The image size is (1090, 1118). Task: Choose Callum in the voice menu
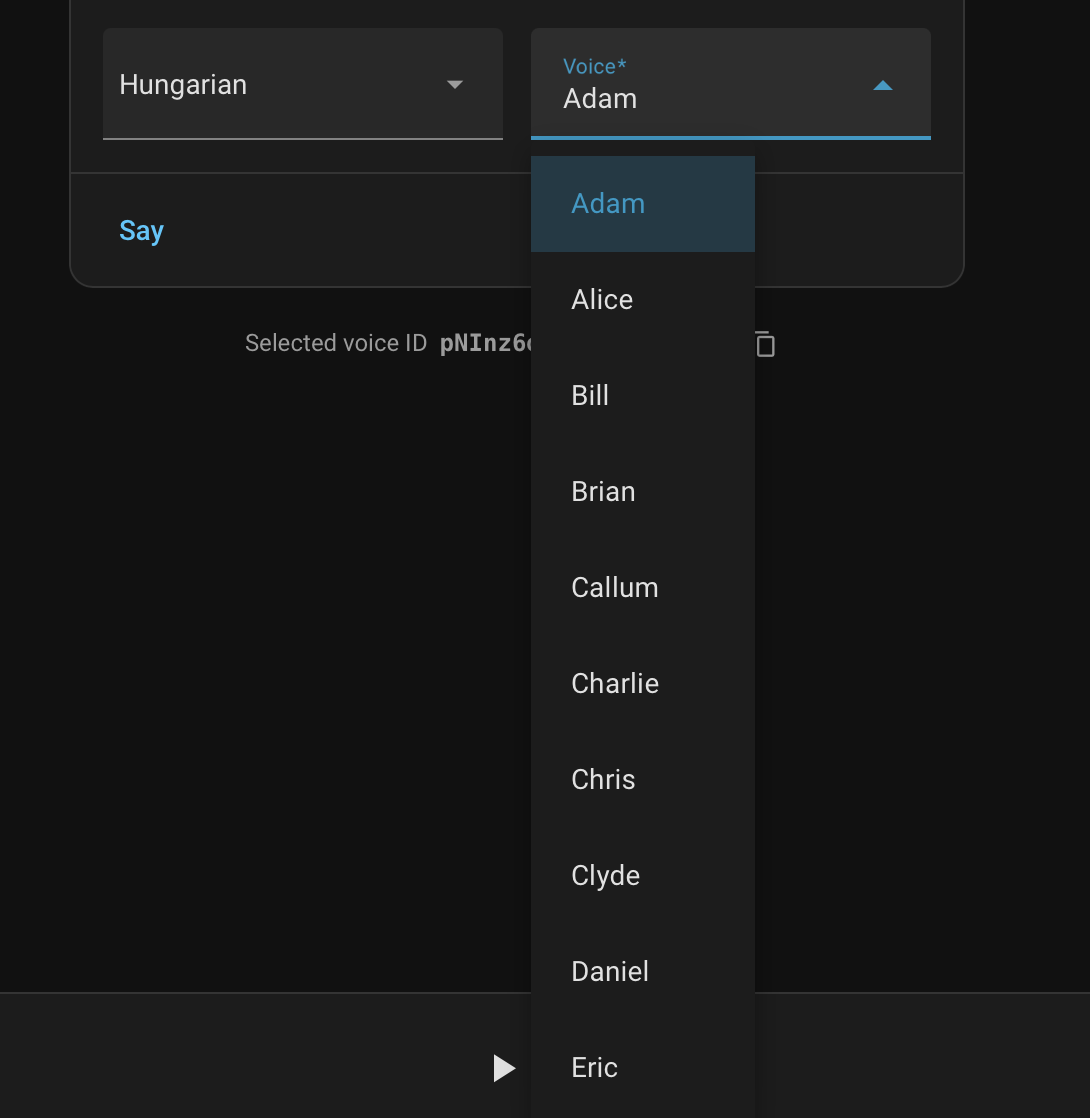(x=614, y=588)
